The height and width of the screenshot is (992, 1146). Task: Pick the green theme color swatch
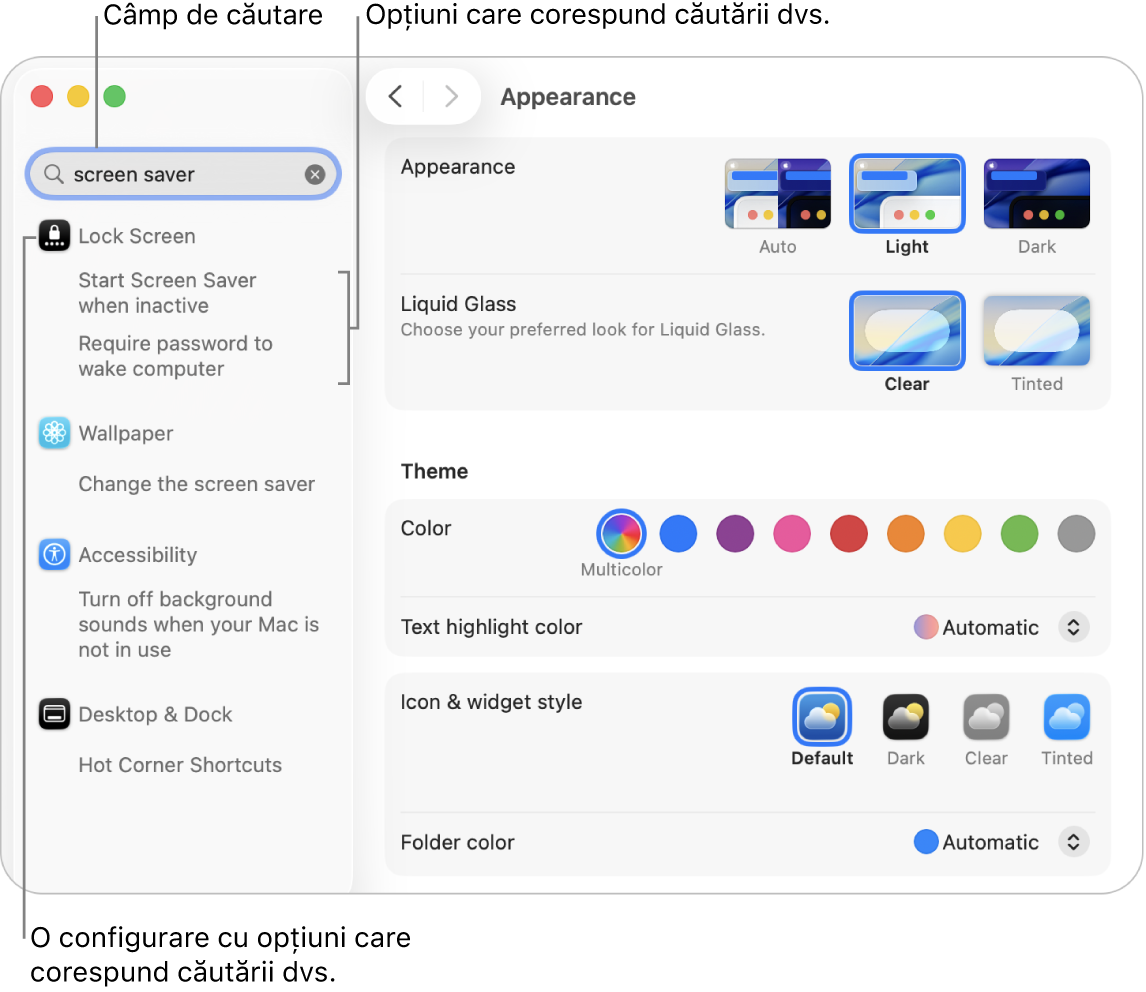coord(1019,533)
